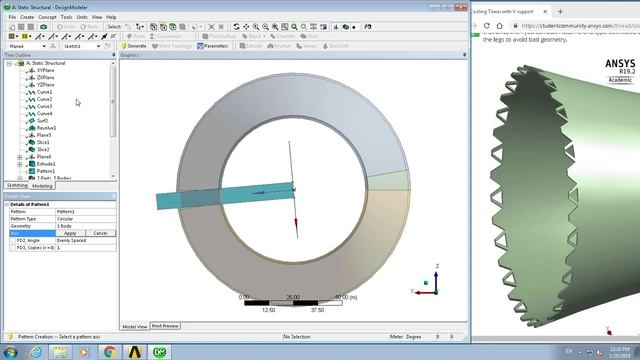640x360 pixels.
Task: Expand the Plane6 tree node
Action: (20, 157)
